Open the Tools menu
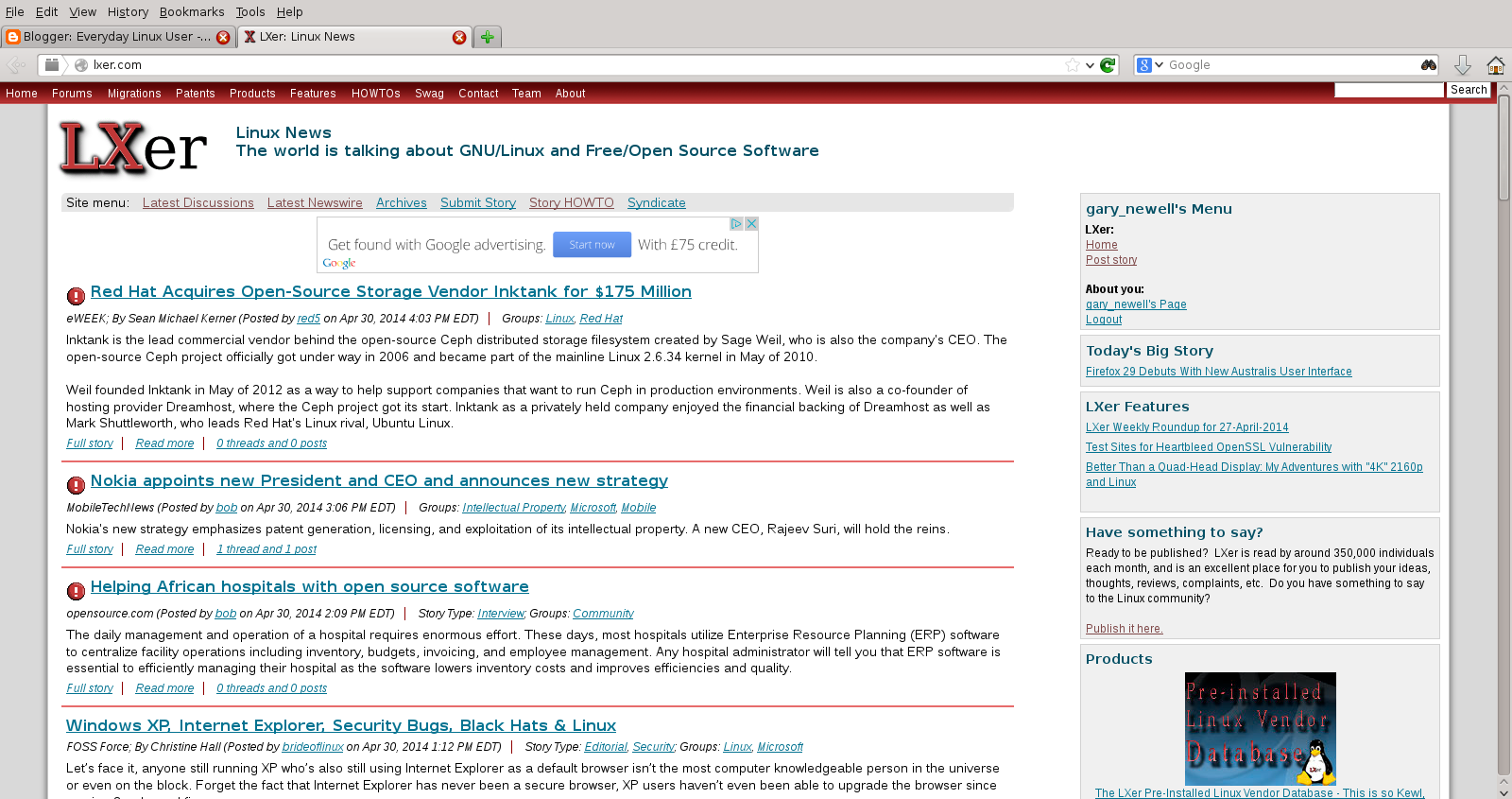This screenshot has height=799, width=1512. (x=249, y=11)
